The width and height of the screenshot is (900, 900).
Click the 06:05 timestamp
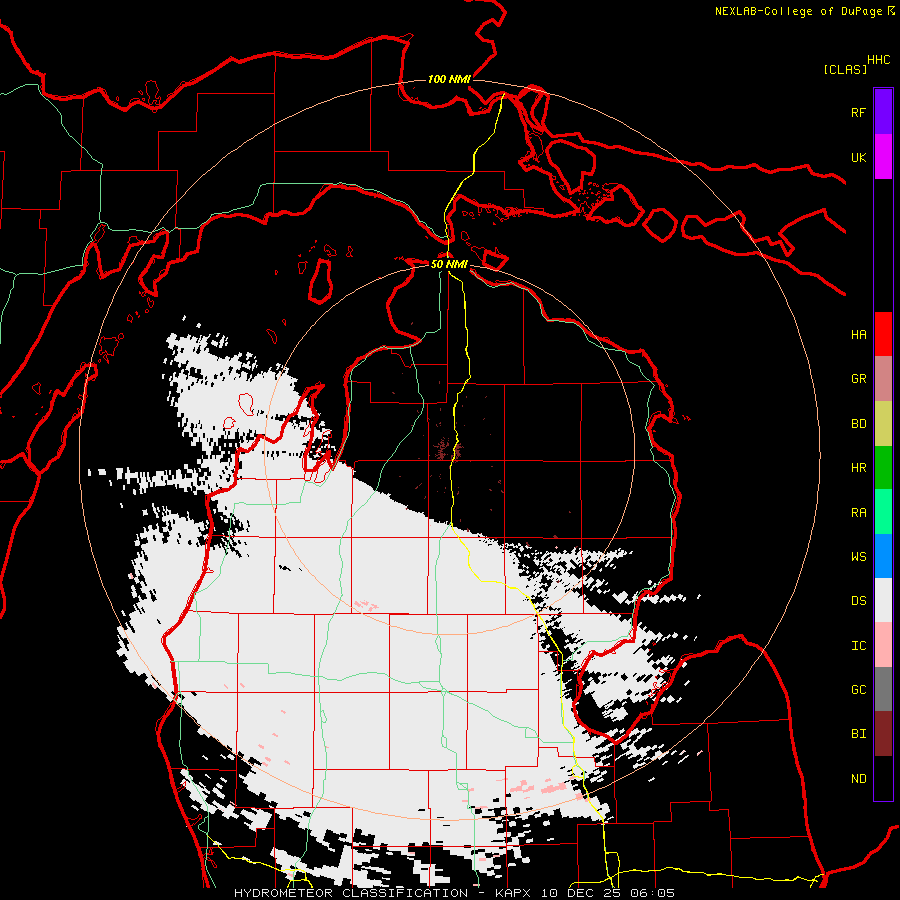[x=652, y=893]
